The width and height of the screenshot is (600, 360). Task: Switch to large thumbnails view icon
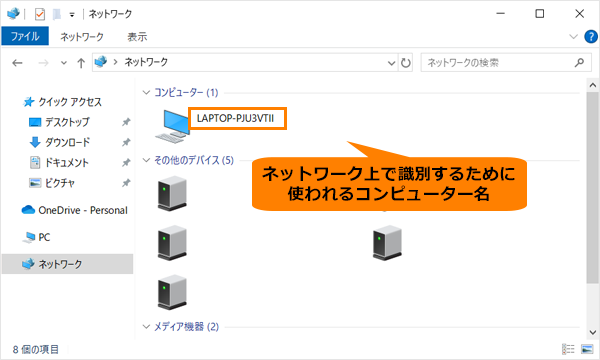click(587, 349)
